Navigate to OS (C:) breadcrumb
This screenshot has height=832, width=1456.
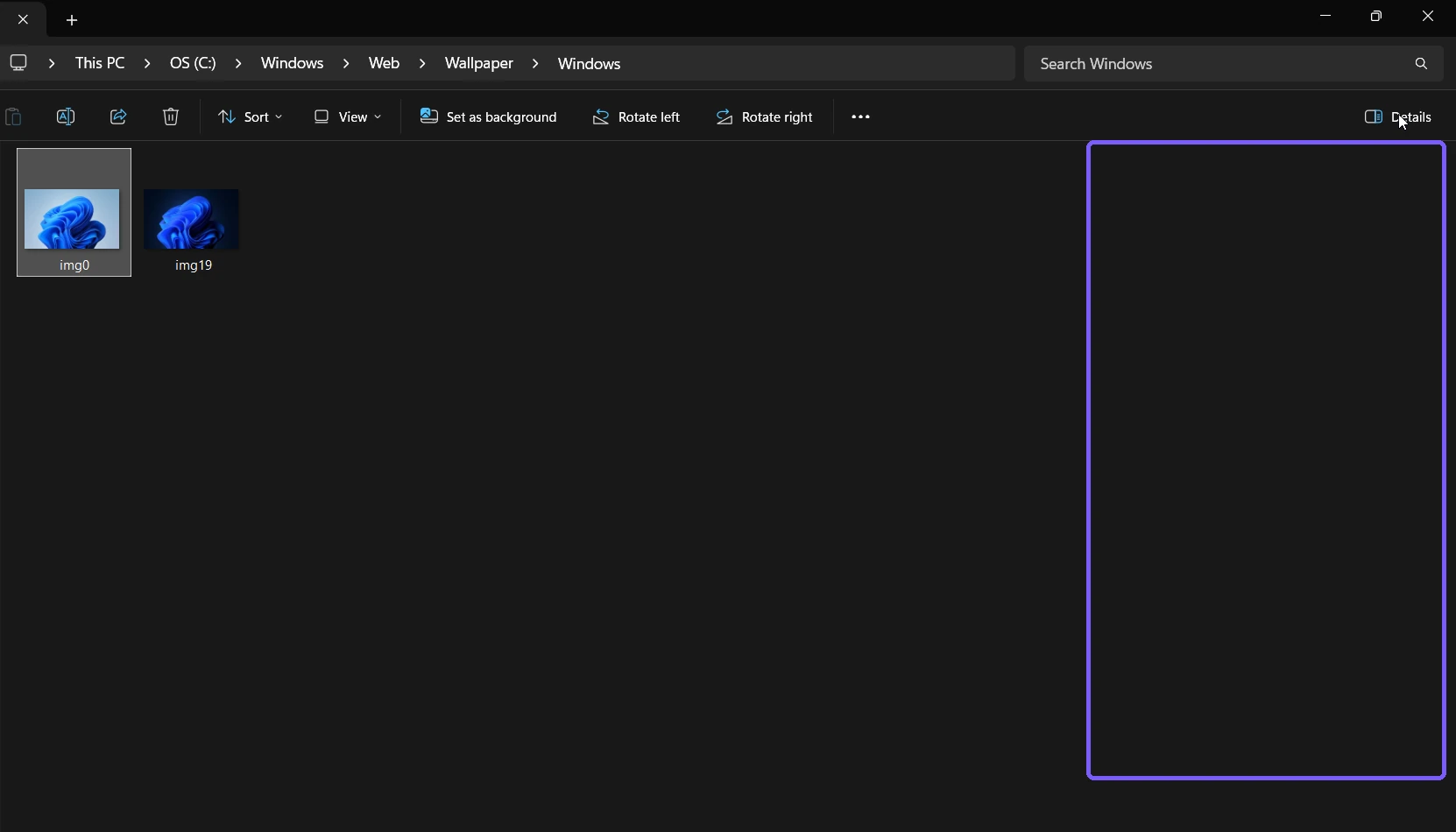point(193,63)
